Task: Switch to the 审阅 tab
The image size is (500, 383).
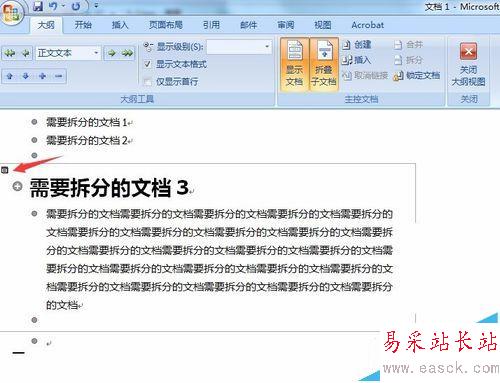Action: (x=286, y=25)
